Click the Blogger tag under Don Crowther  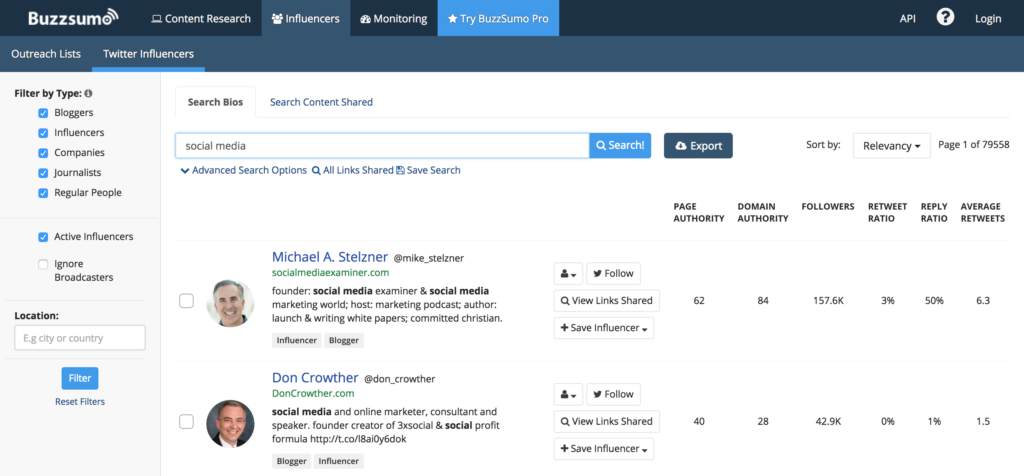pos(291,461)
